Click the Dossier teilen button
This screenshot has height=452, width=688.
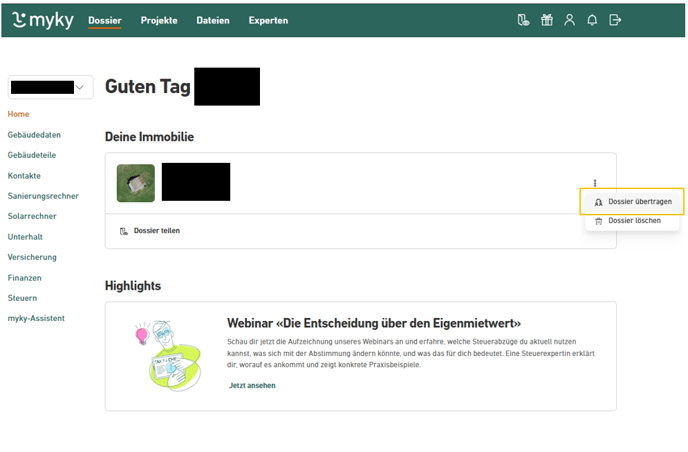point(150,231)
